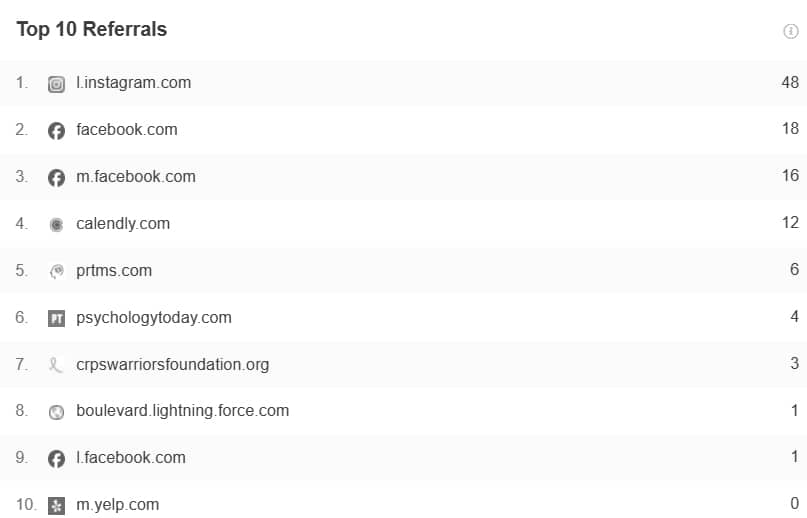Click the prtms.com favicon icon

coord(56,271)
